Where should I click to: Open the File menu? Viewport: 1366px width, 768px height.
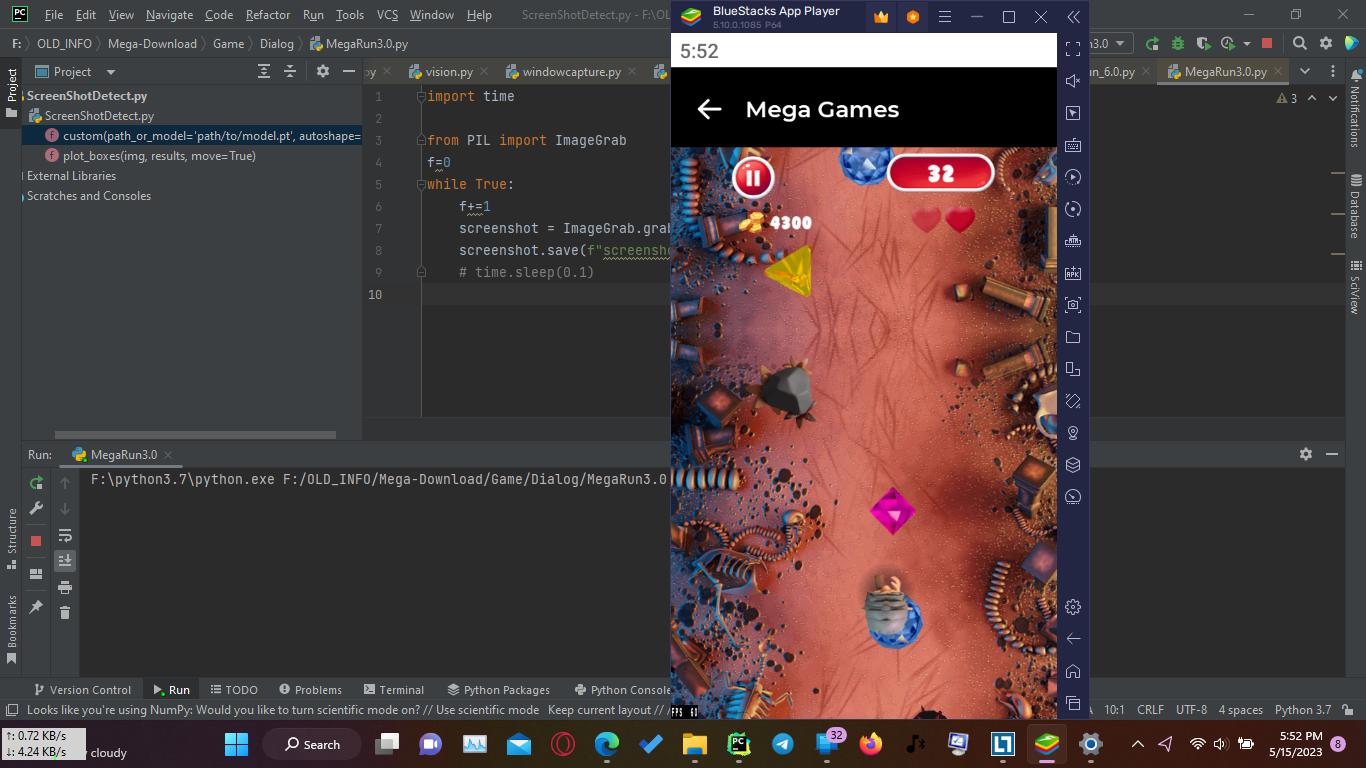click(x=54, y=15)
